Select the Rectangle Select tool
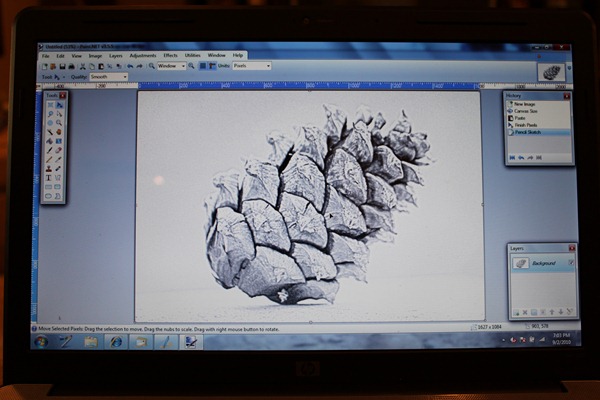 point(50,105)
